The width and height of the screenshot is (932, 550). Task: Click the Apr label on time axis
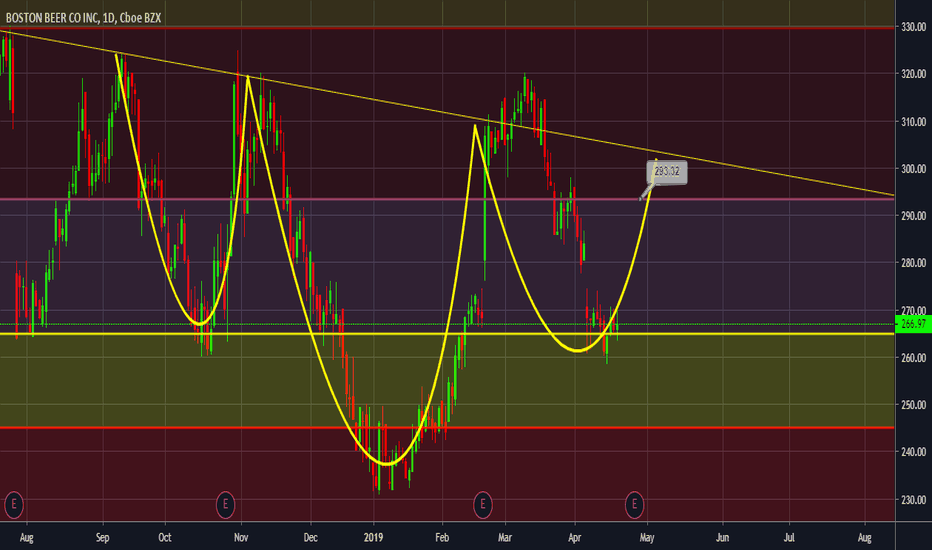(574, 538)
